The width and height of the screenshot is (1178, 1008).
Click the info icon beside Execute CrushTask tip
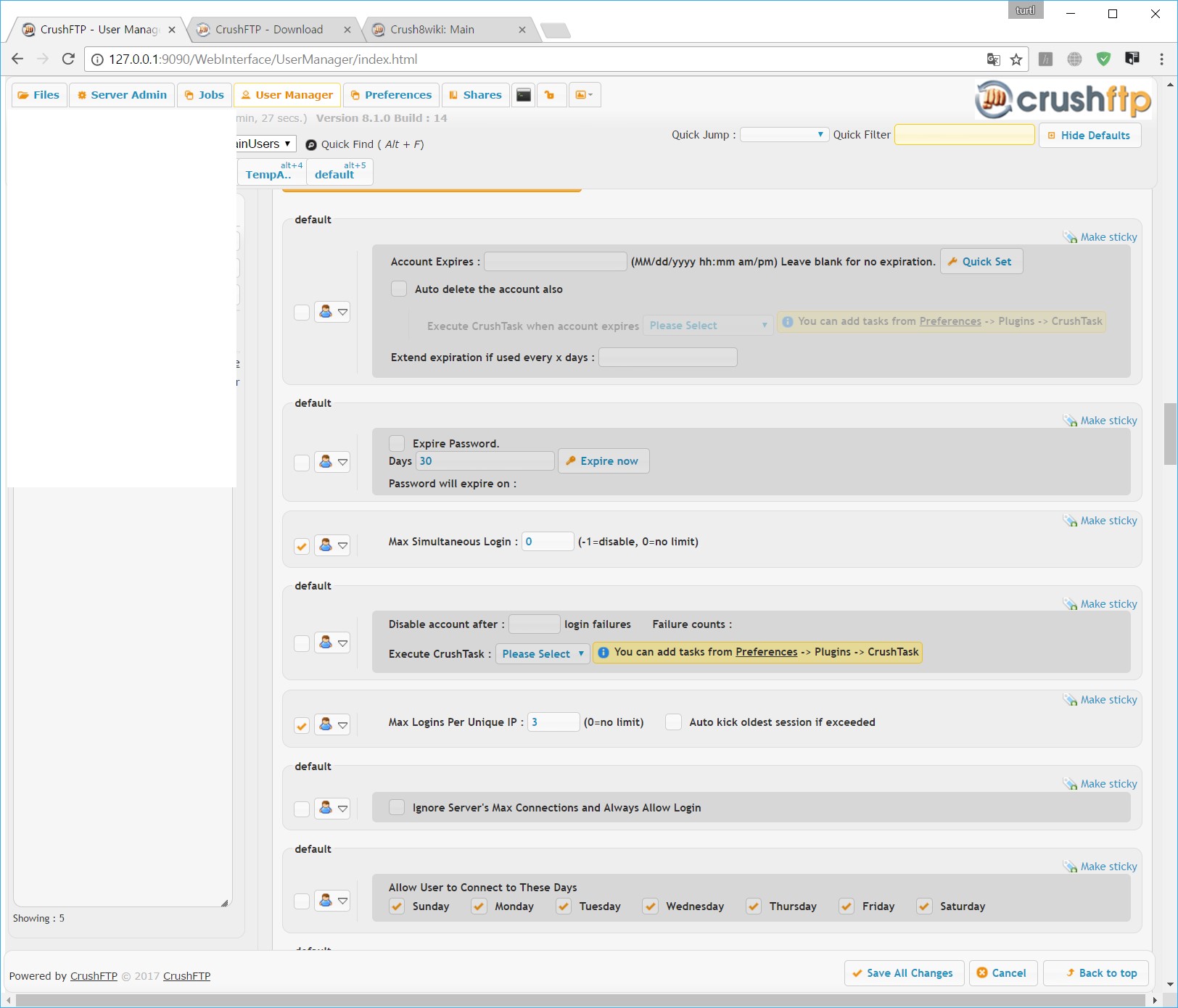click(x=603, y=653)
